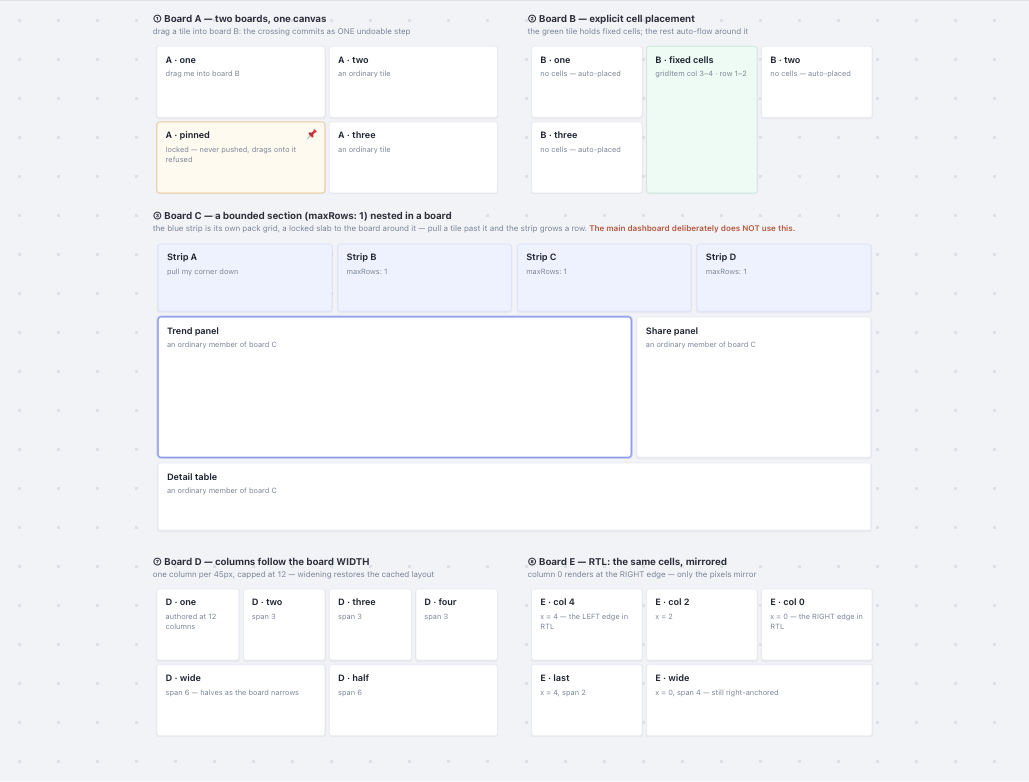Click the circled number icon beside Board D heading
1029x782 pixels.
[x=157, y=562]
